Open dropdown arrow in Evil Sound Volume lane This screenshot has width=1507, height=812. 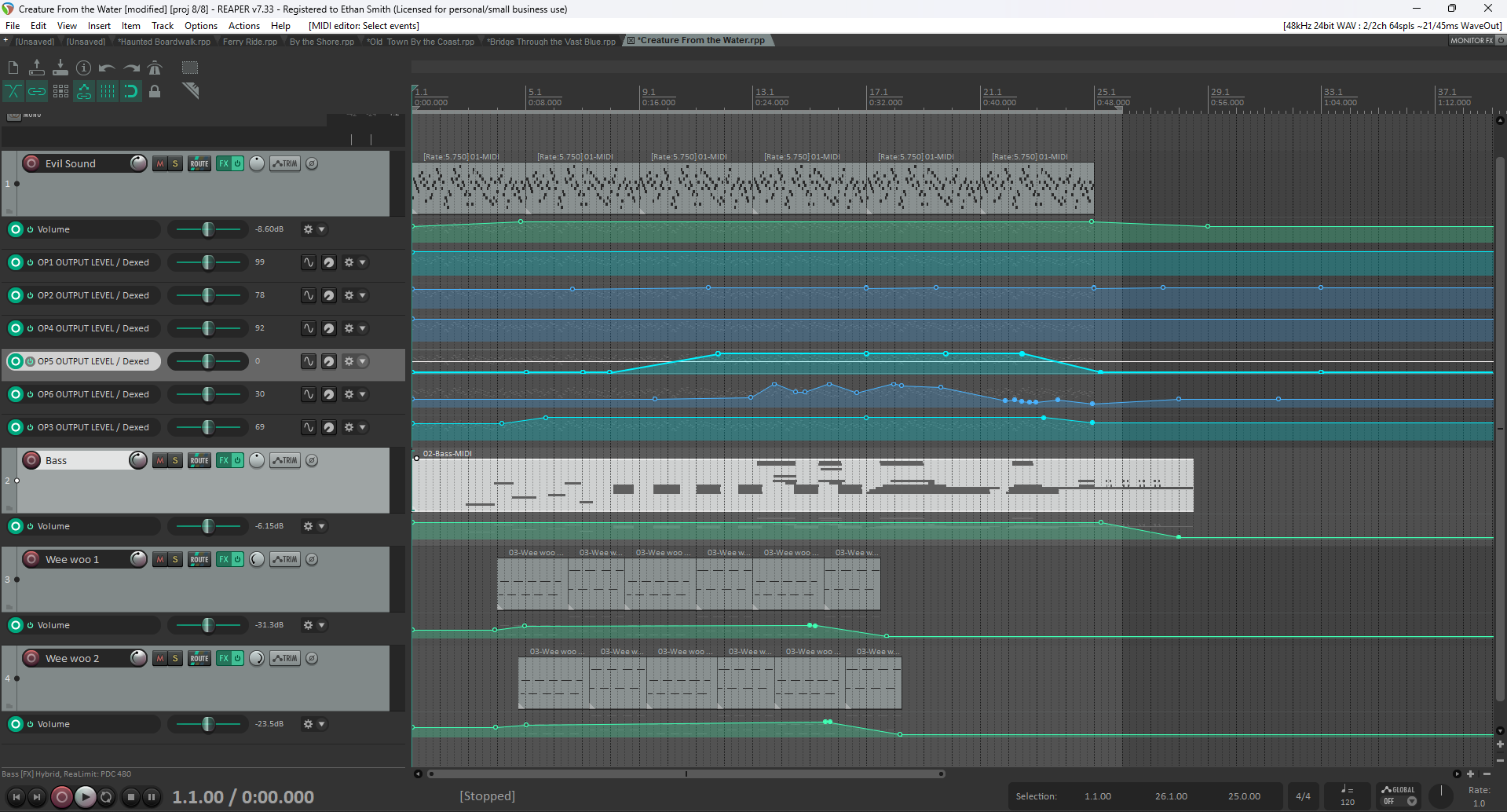(x=322, y=229)
